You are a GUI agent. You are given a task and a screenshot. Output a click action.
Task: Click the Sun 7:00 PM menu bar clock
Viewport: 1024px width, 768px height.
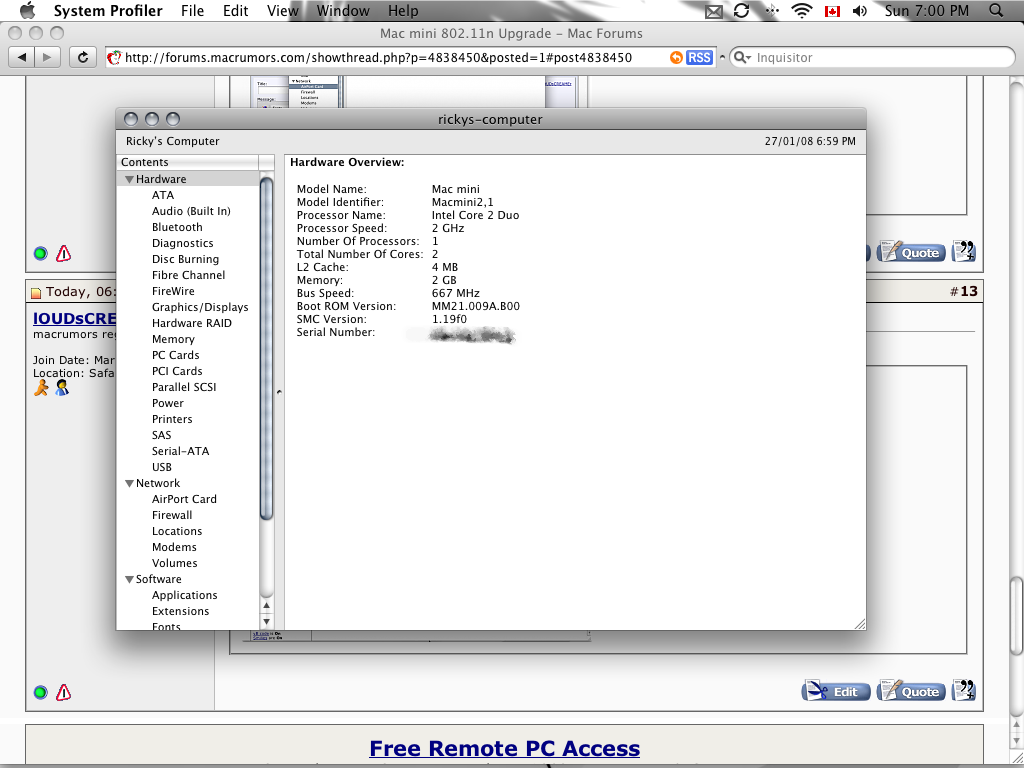(x=927, y=10)
